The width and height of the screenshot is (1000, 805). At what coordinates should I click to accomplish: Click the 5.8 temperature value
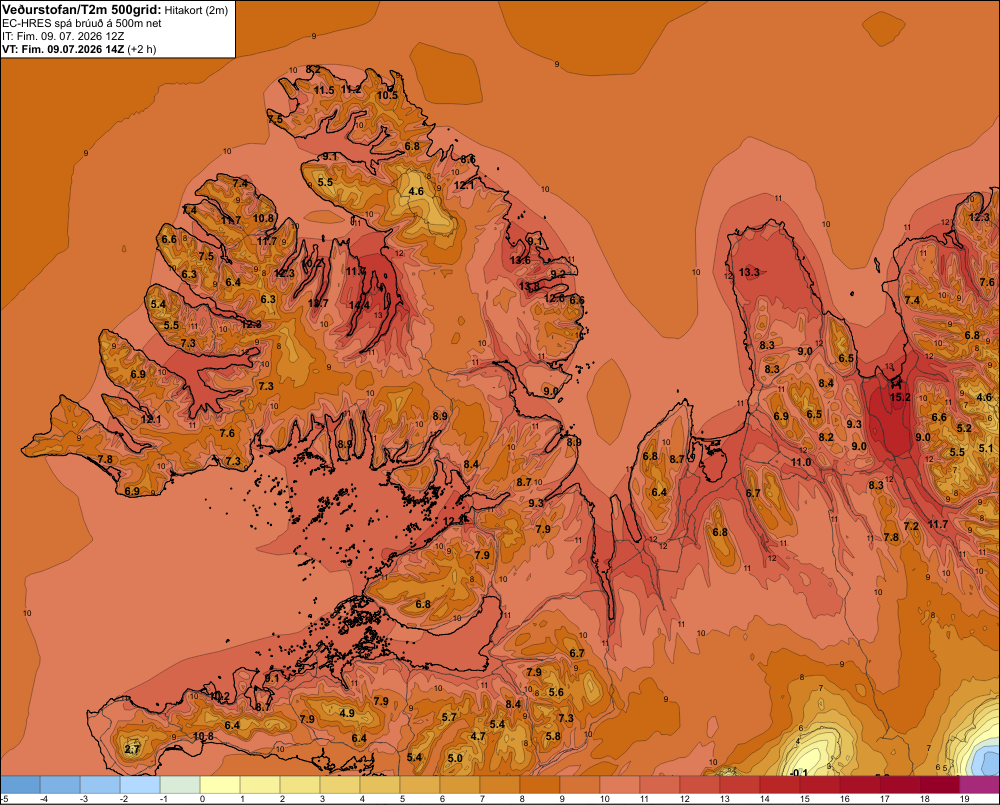553,736
